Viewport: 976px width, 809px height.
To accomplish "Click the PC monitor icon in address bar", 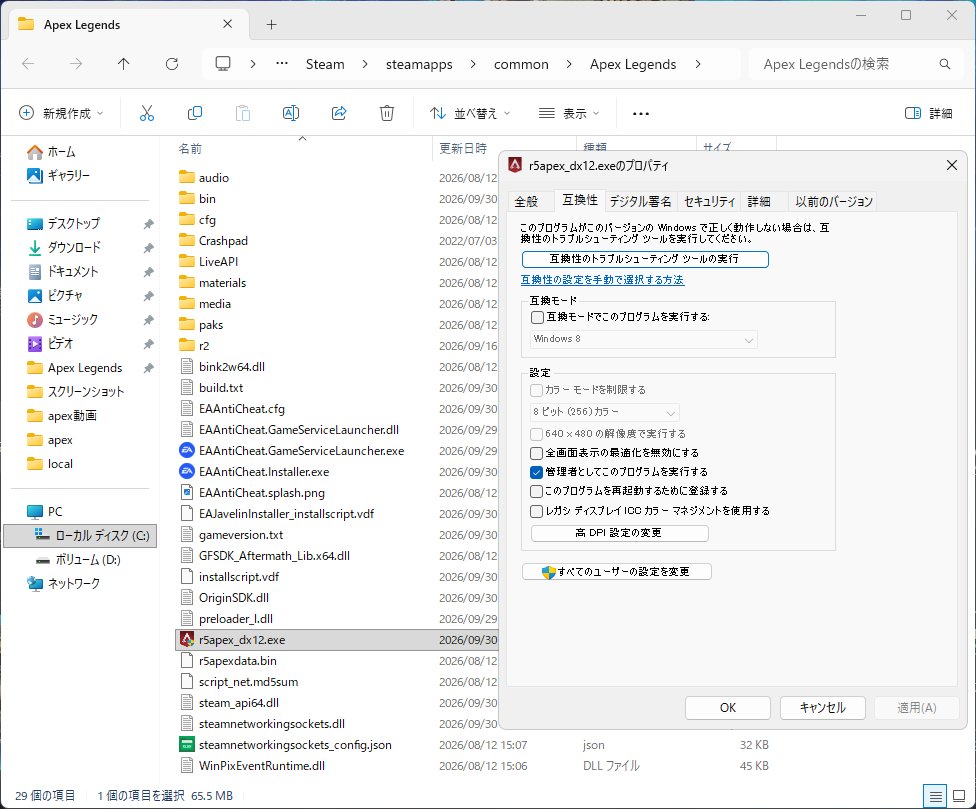I will (x=223, y=63).
